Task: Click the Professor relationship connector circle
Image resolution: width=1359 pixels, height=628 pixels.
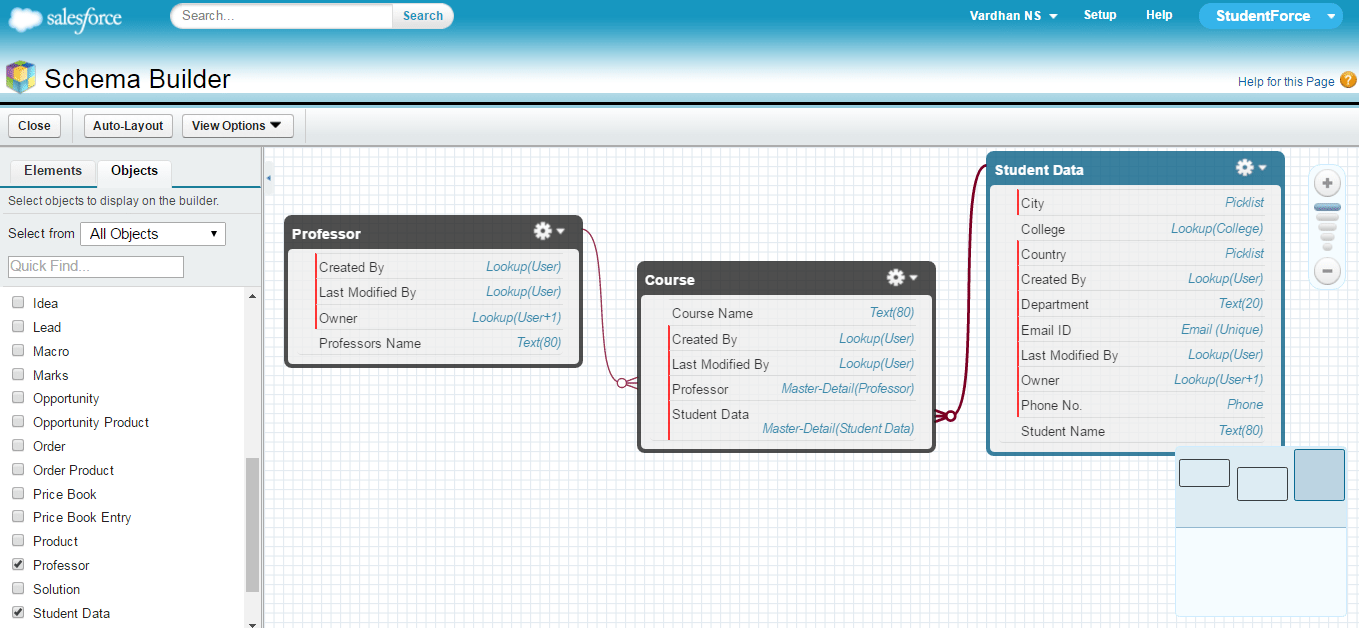Action: click(x=622, y=383)
